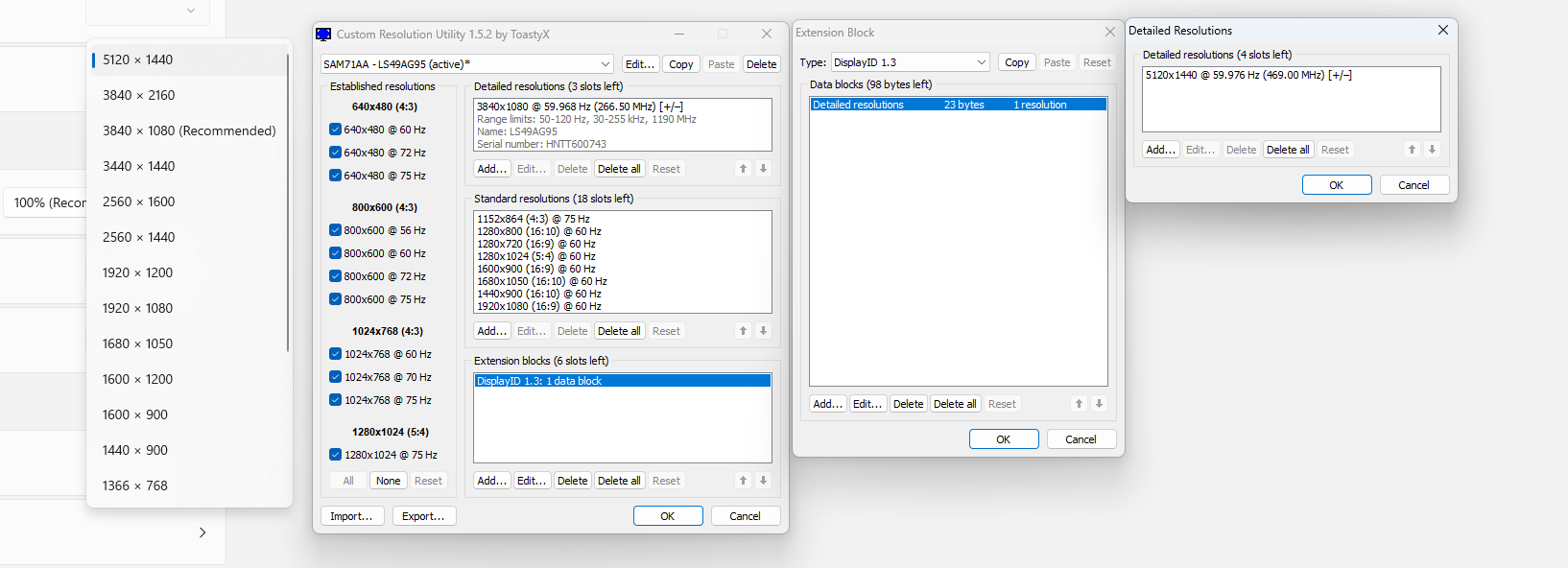
Task: Disable the 1280x1024 @ 75 Hz checkbox
Action: (x=336, y=455)
